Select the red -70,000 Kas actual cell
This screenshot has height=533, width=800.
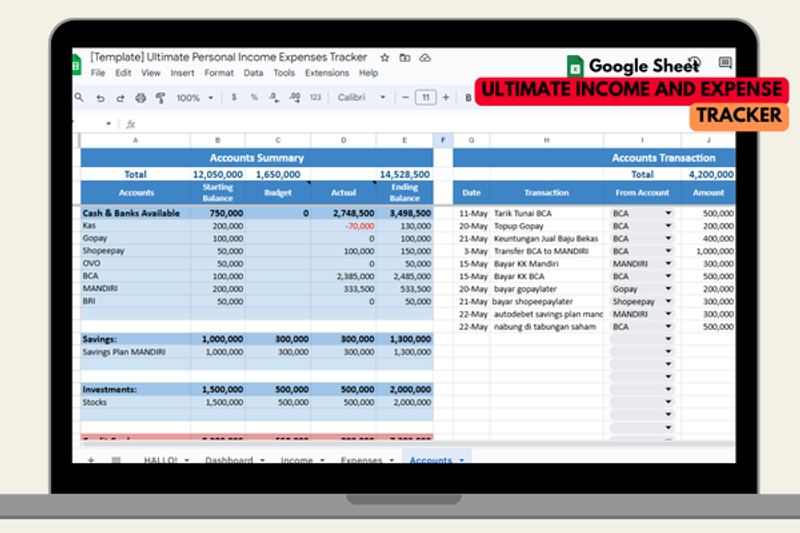(x=343, y=226)
